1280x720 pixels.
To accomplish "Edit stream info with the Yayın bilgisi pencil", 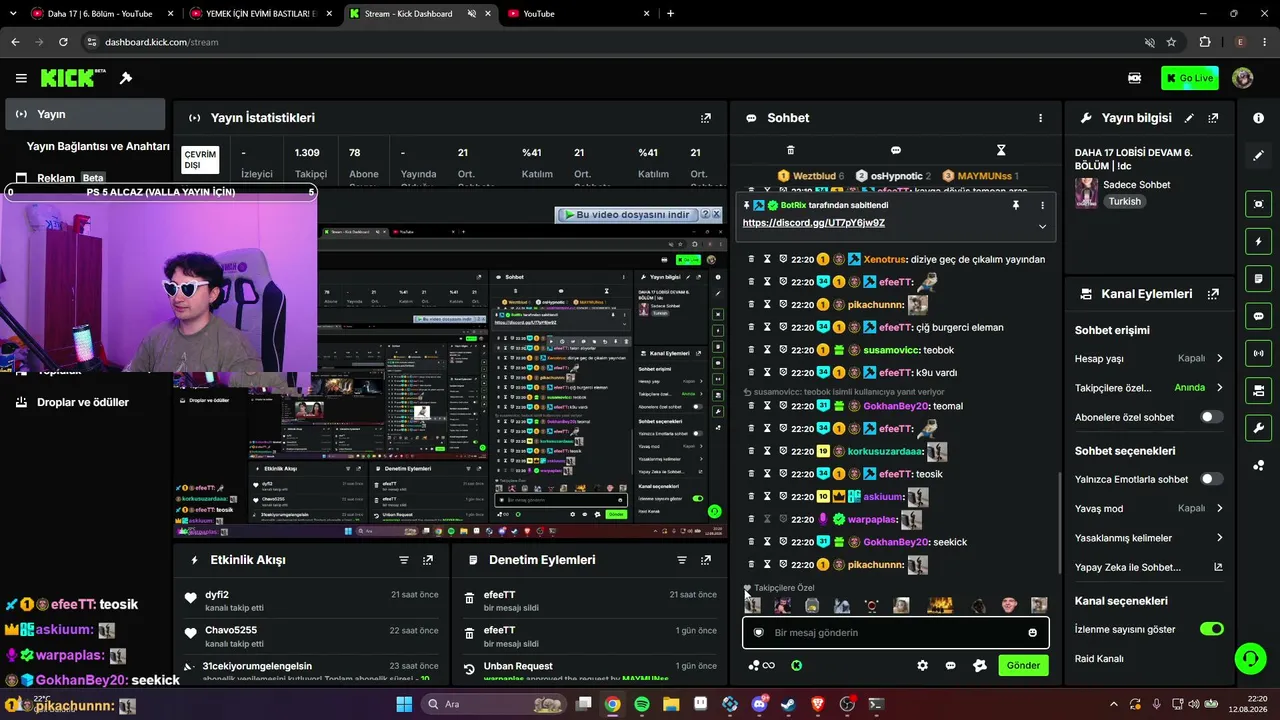I will (1189, 118).
